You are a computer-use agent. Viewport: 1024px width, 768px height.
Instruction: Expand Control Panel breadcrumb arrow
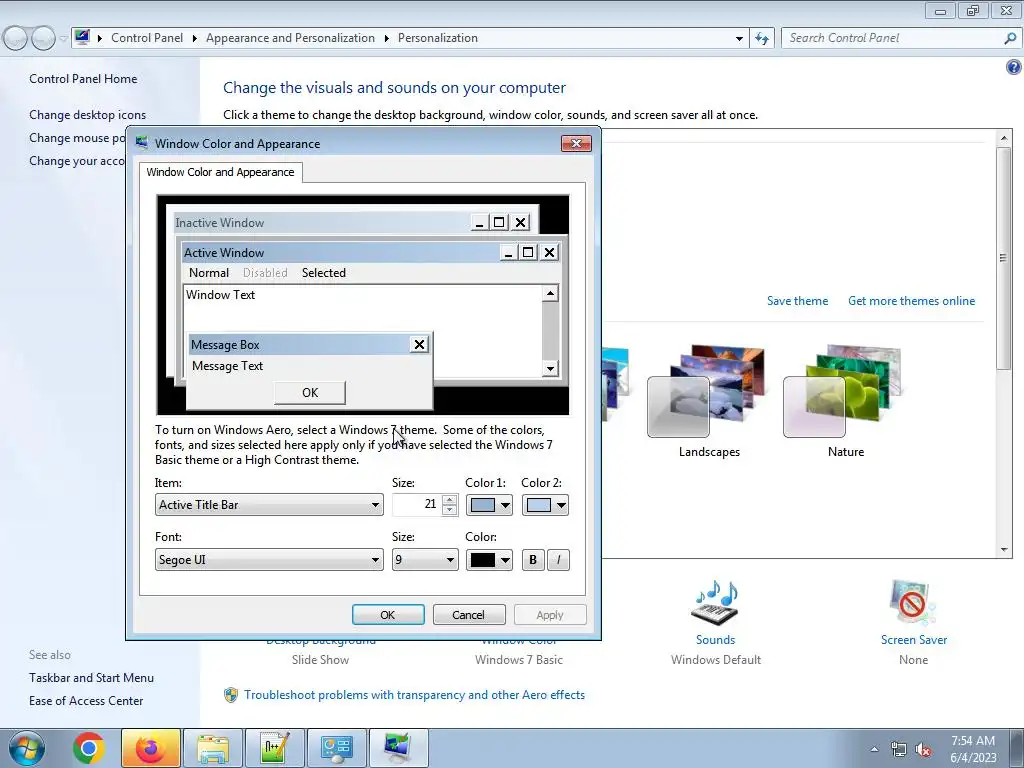(x=195, y=38)
